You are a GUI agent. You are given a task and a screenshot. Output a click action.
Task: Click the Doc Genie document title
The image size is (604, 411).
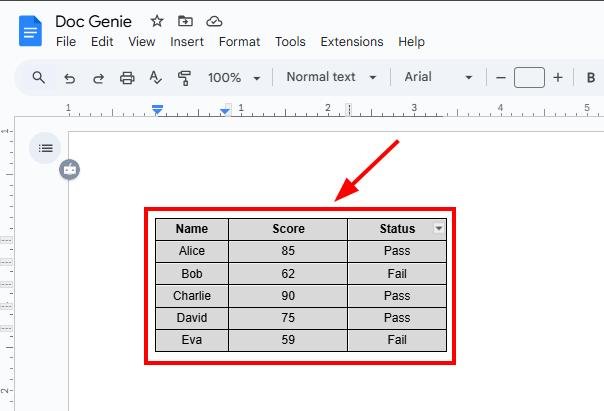[x=93, y=22]
